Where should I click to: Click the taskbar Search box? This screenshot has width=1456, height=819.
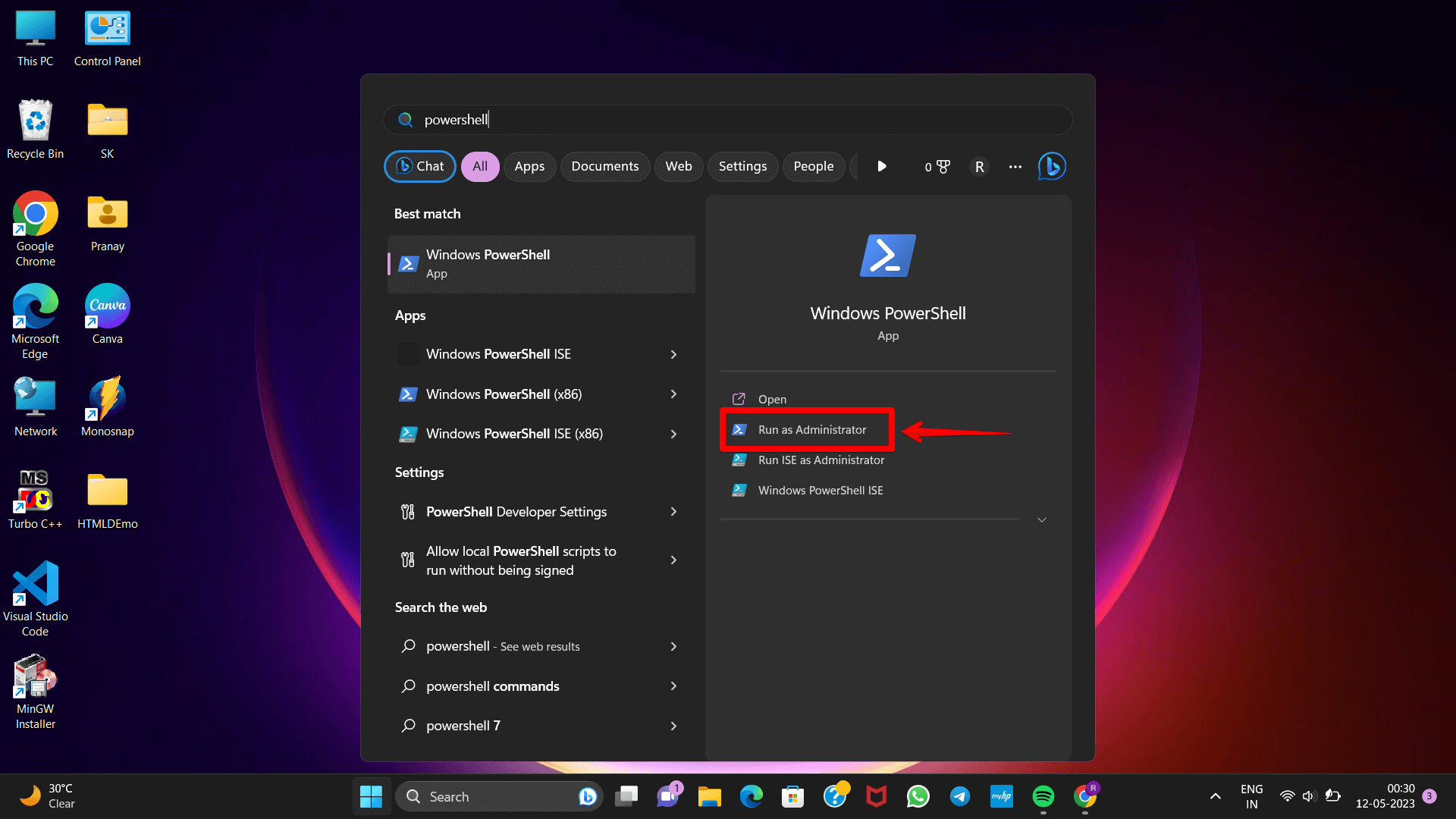[x=499, y=796]
